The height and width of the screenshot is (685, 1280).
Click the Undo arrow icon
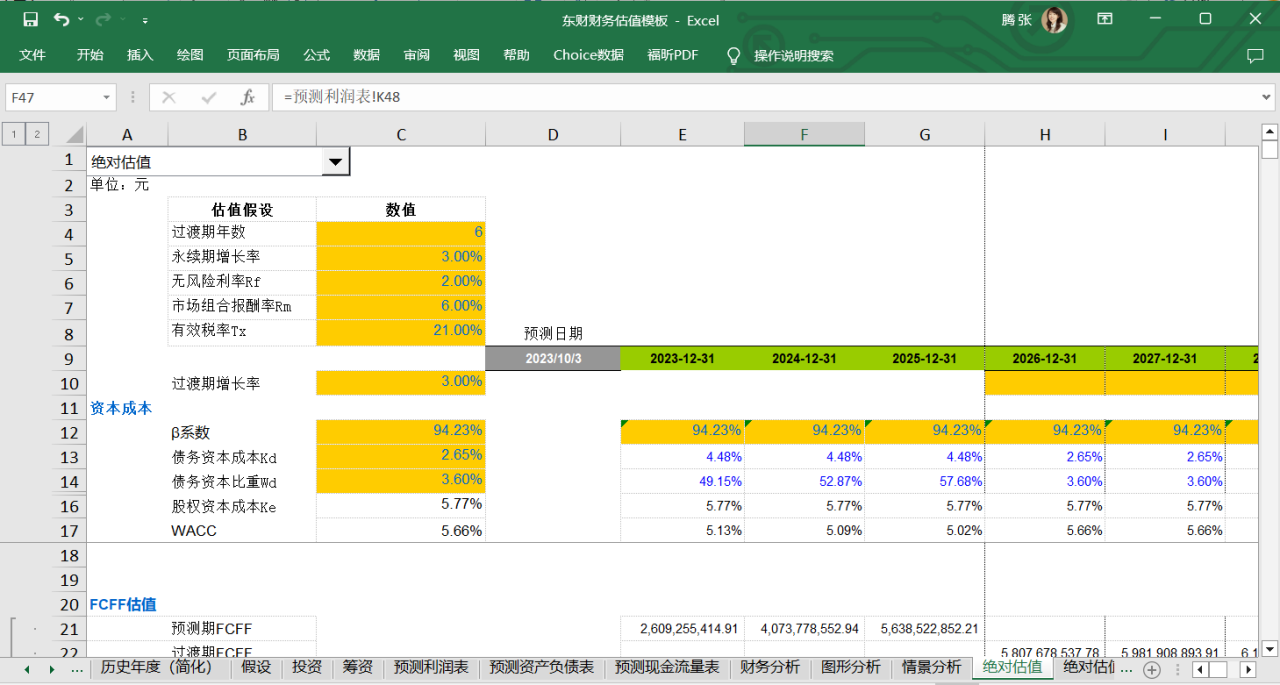[62, 20]
